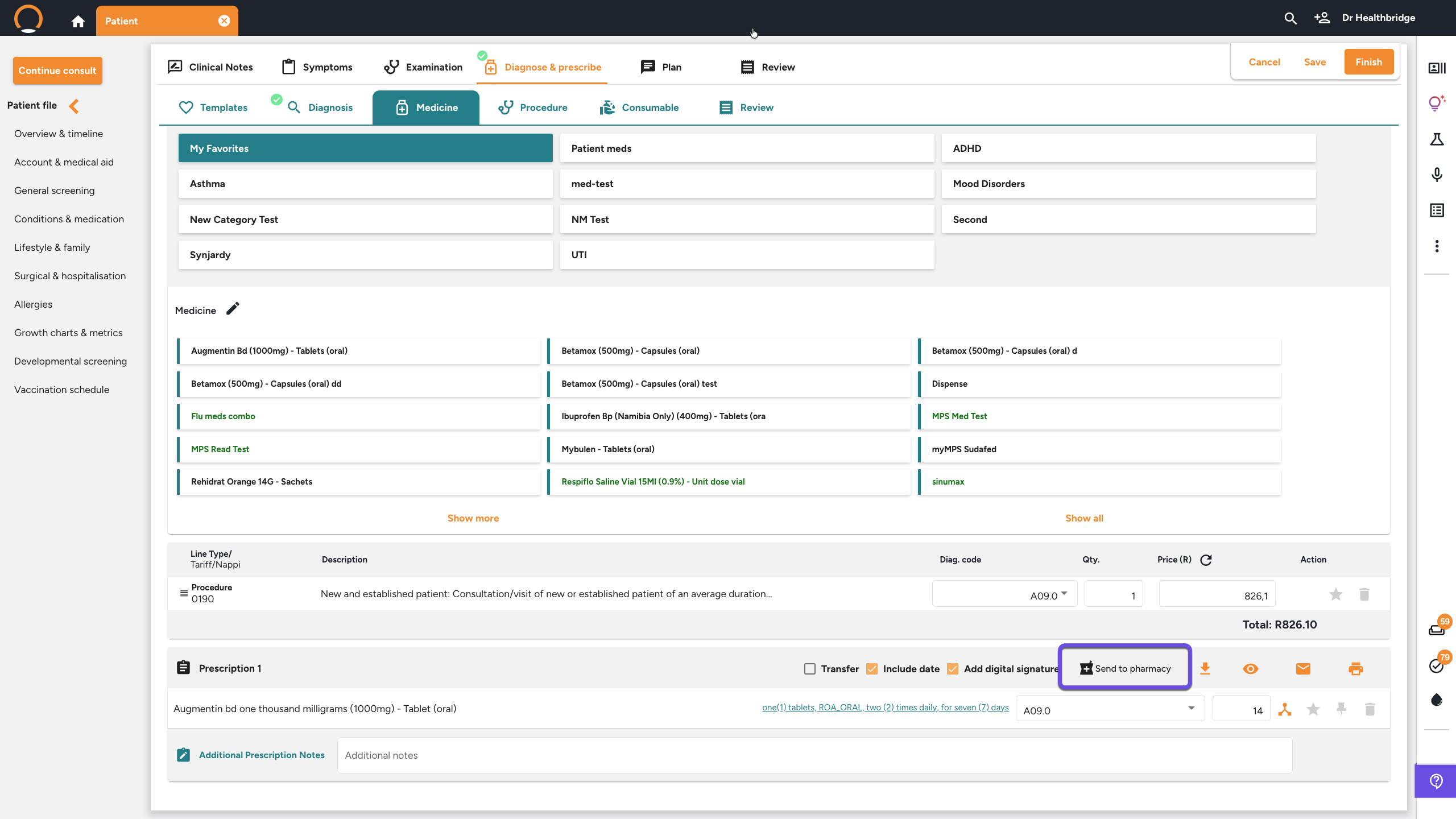Open the contact card icon in right sidebar
Viewport: 1456px width, 819px height.
(x=1437, y=68)
